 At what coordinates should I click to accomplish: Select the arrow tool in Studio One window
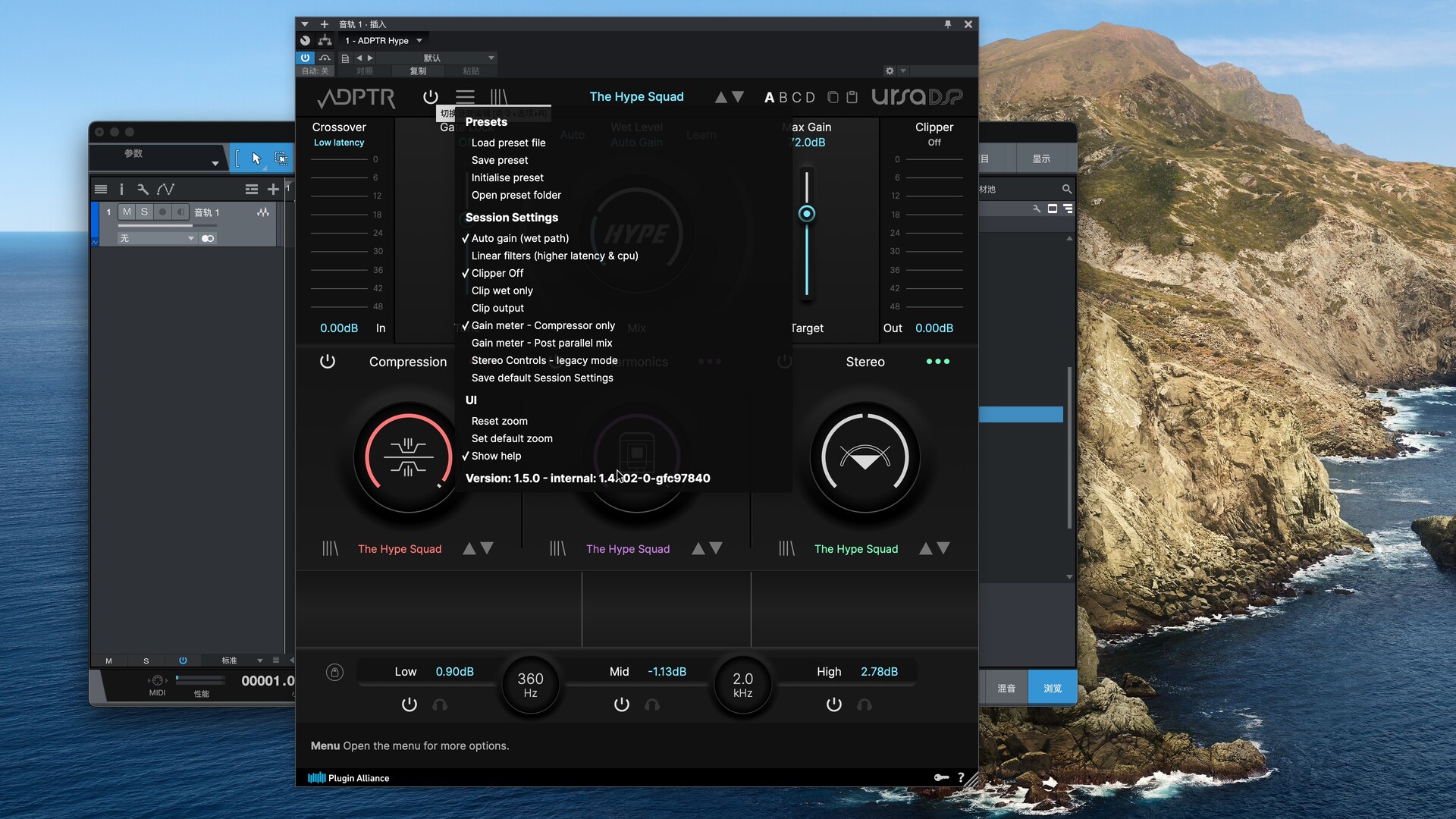256,158
